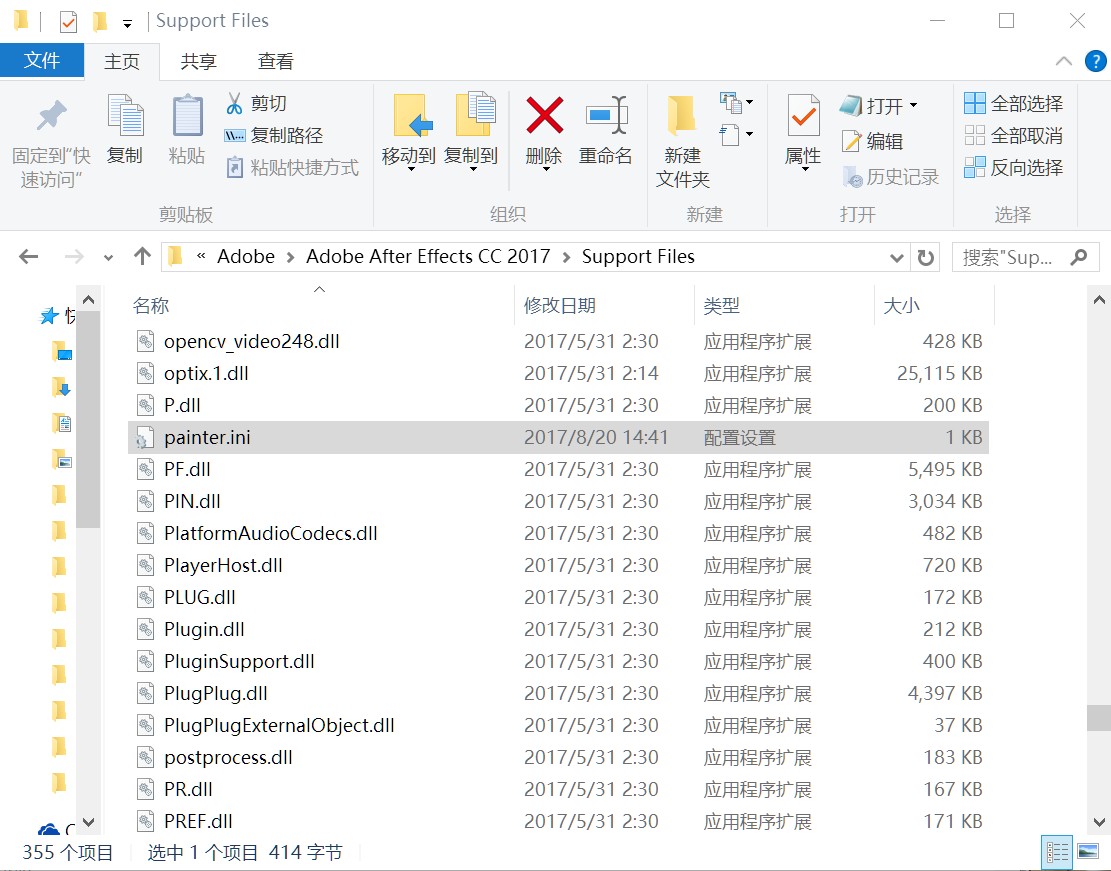Switch to large thumbnails view icon

click(x=1088, y=853)
